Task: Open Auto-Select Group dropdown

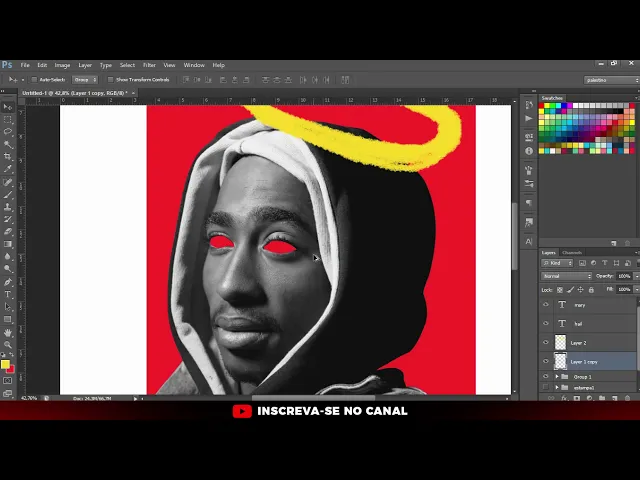Action: [85, 80]
